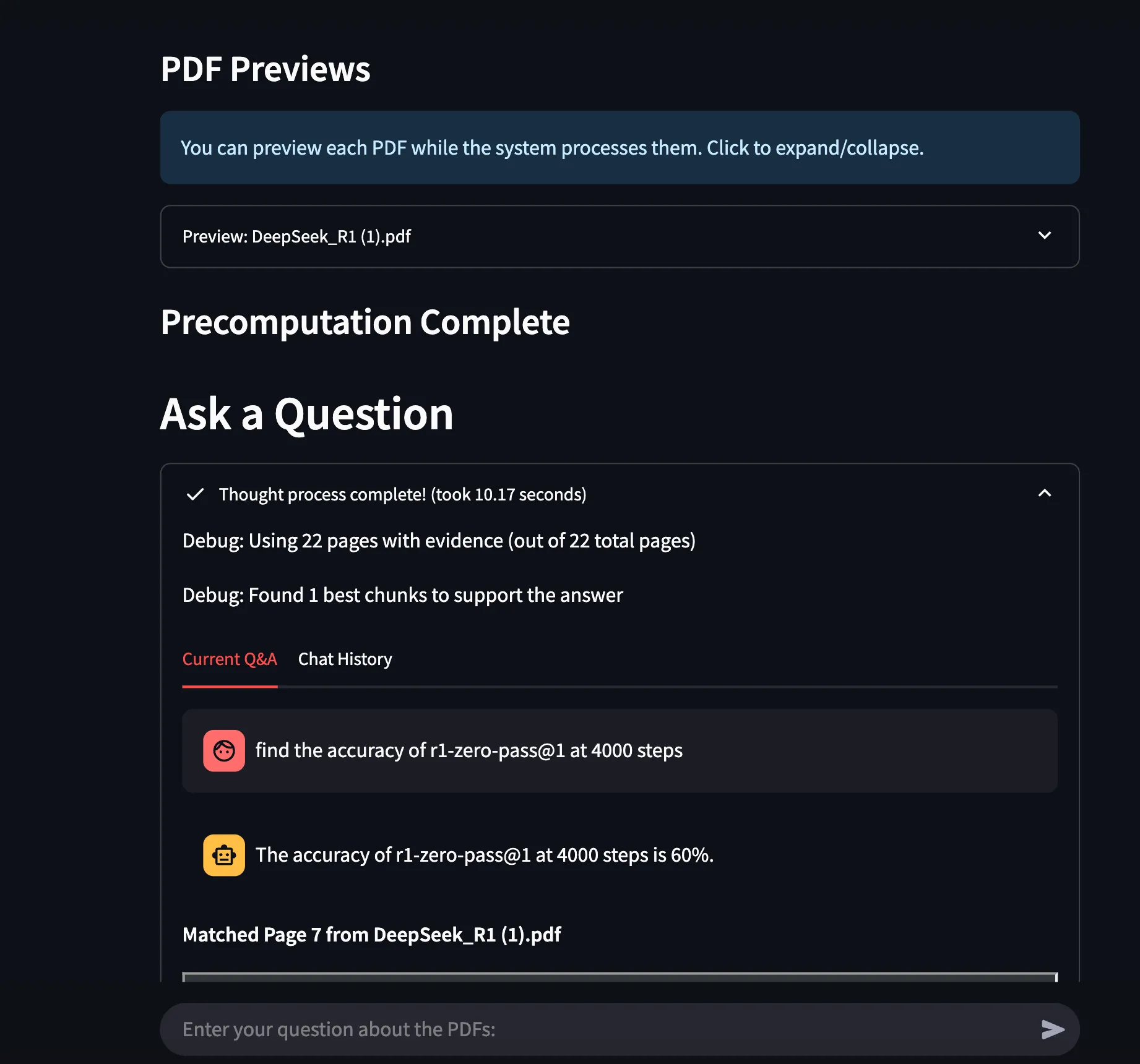Collapse the thought process with the up chevron
Image resolution: width=1140 pixels, height=1064 pixels.
[x=1045, y=493]
